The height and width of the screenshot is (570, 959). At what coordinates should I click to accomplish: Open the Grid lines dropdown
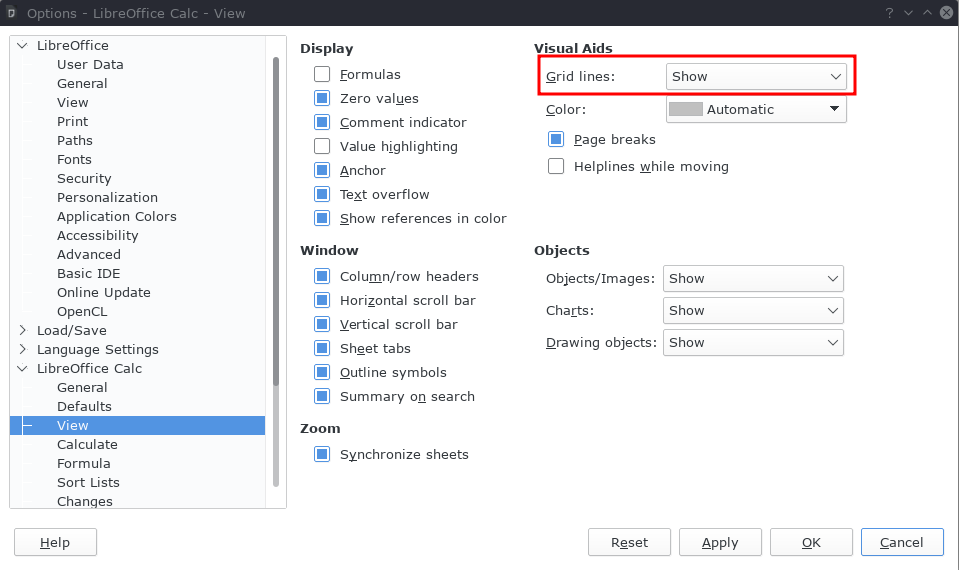tap(756, 76)
